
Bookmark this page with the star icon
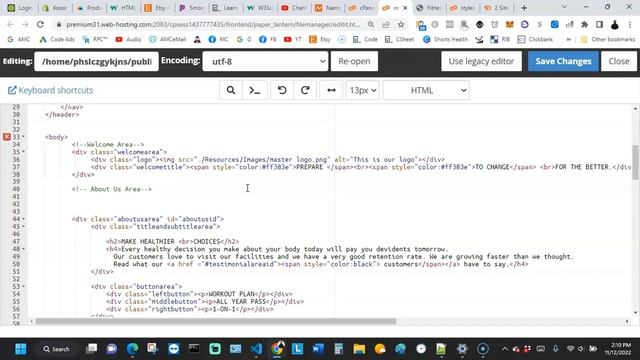(x=401, y=24)
